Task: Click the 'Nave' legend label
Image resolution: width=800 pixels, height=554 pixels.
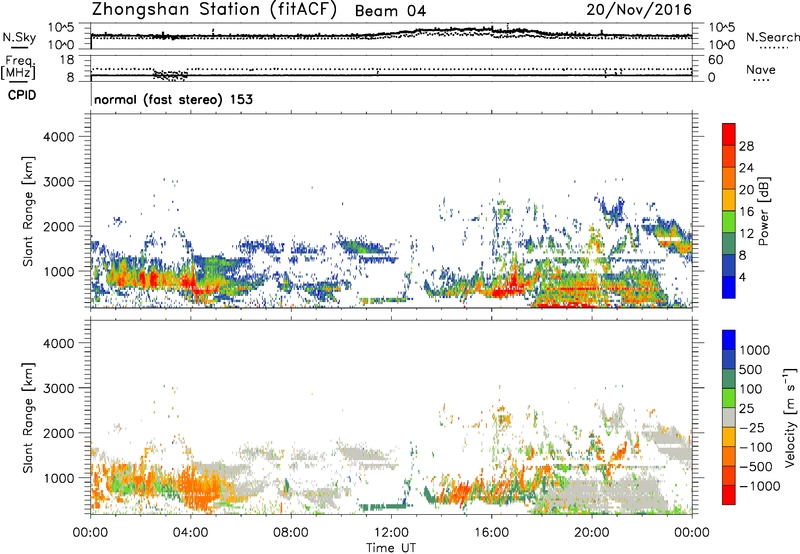Action: click(x=761, y=69)
